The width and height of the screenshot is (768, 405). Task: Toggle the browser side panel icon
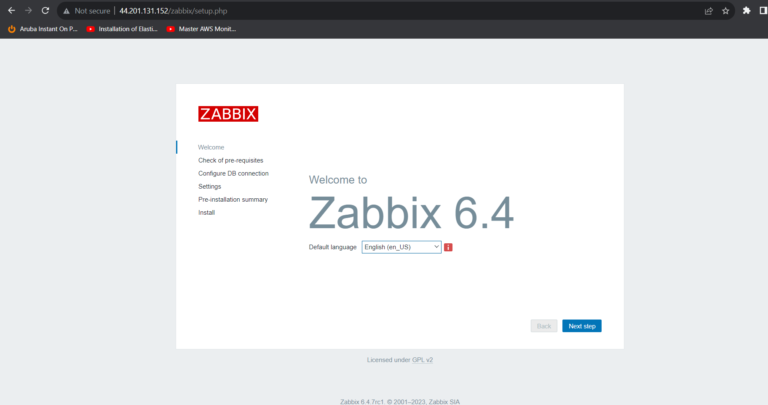(762, 11)
